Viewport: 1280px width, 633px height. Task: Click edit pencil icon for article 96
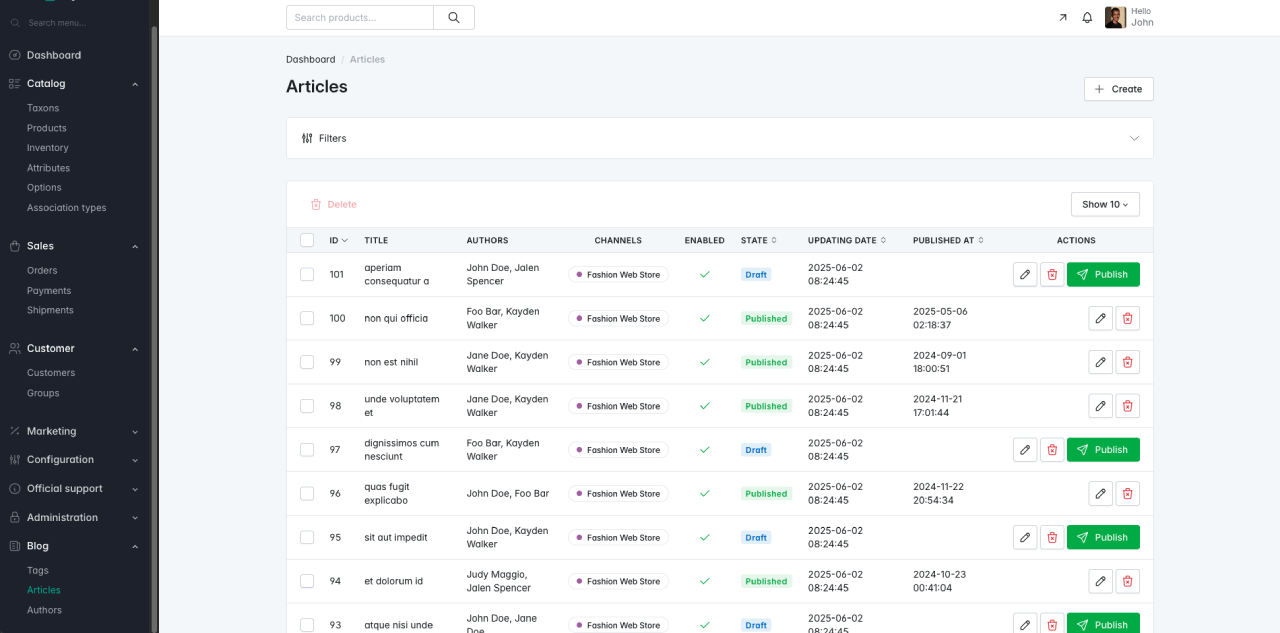point(1100,494)
